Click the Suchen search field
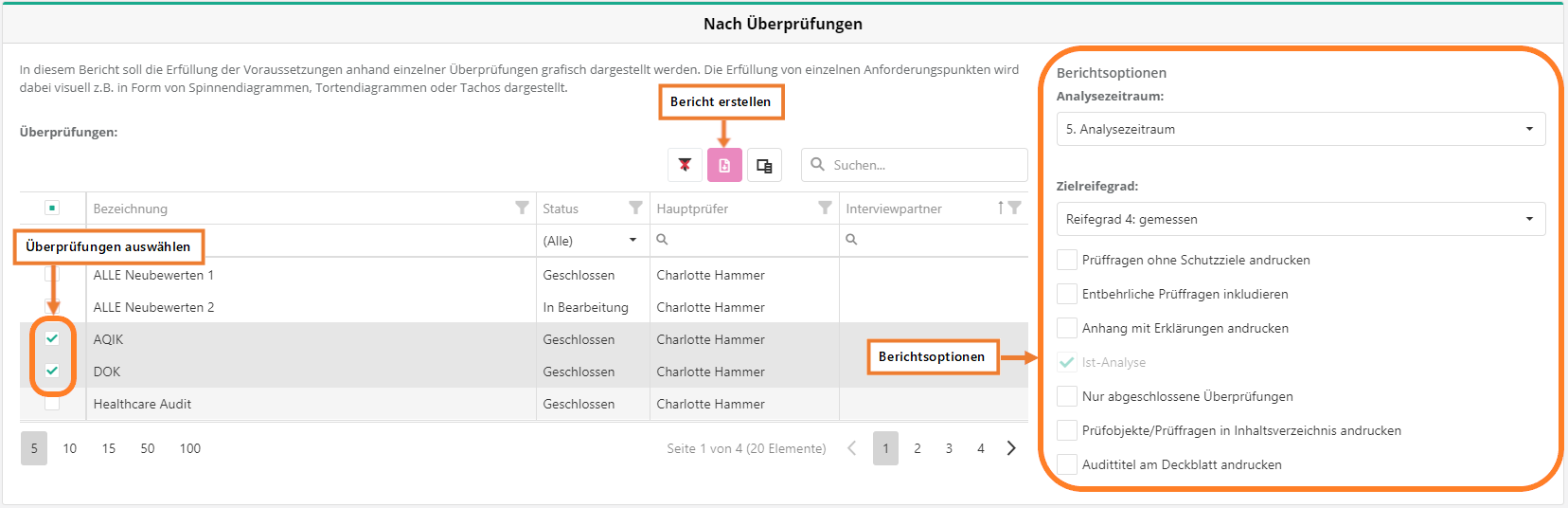Viewport: 1568px width, 508px height. 923,165
